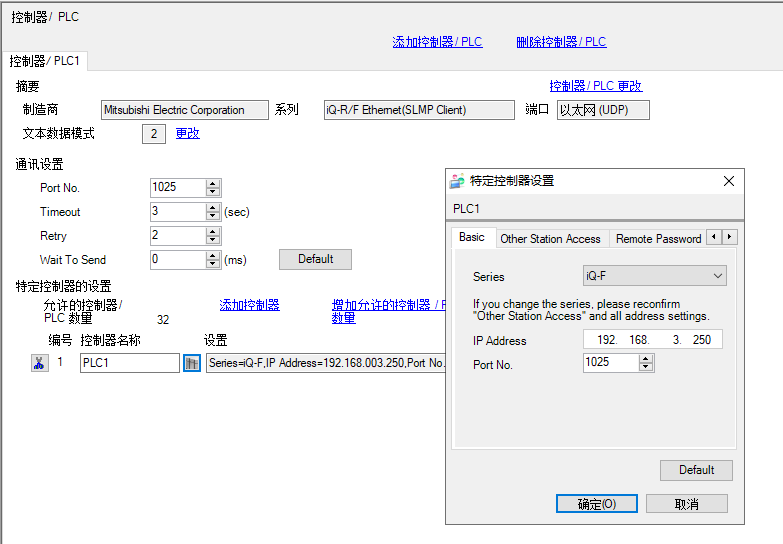Increase the dialog Port No. spinner
This screenshot has width=783, height=544.
point(646,360)
